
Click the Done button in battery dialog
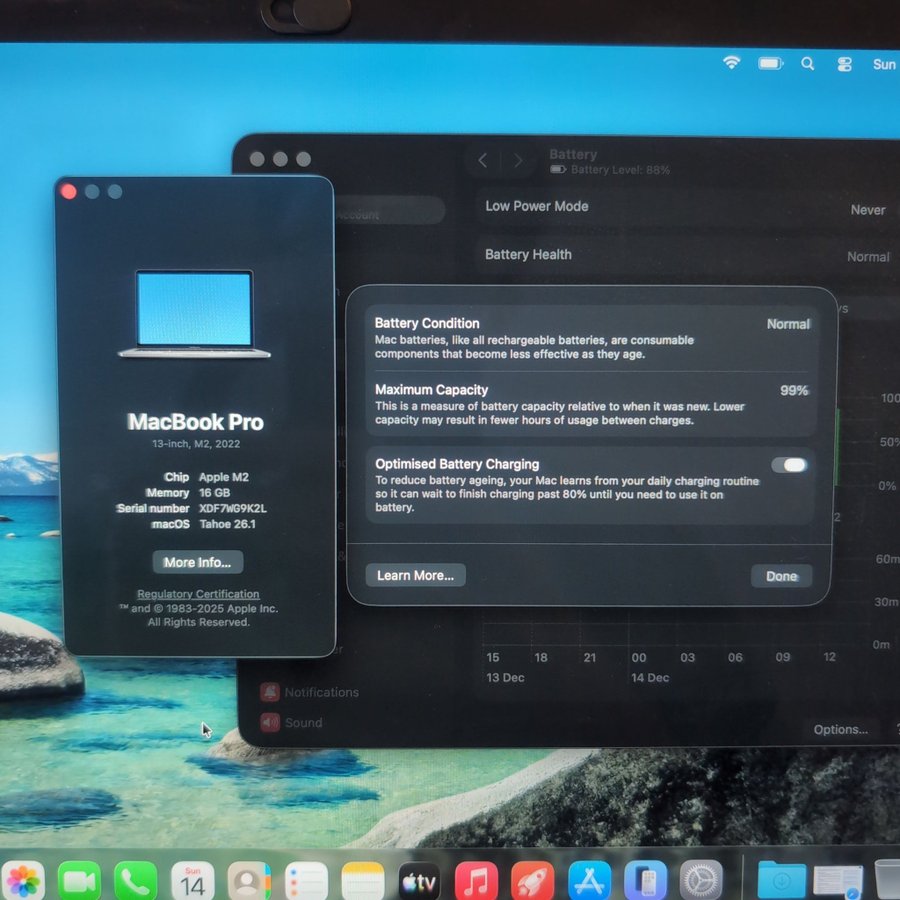point(781,576)
